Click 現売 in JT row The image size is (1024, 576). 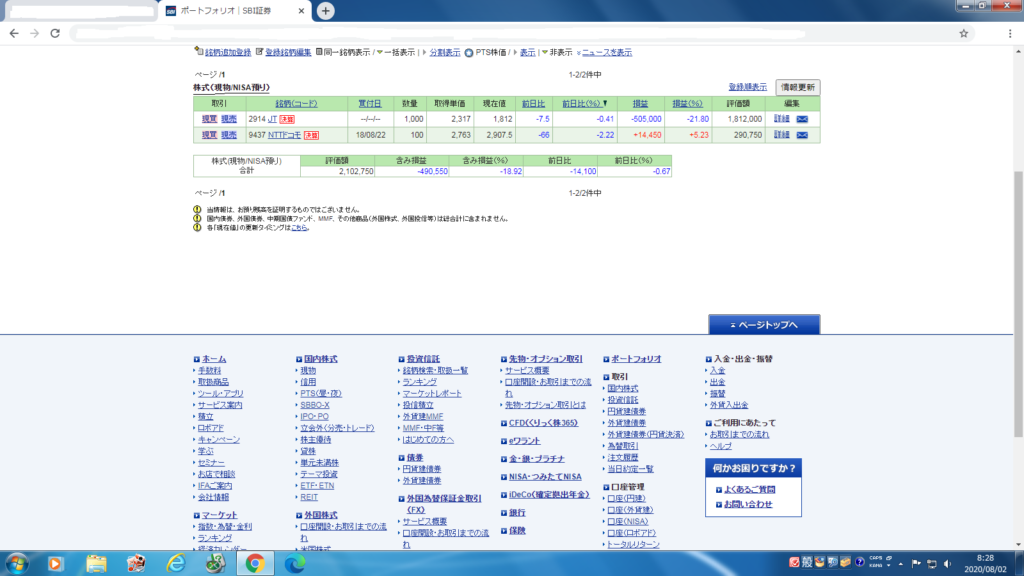point(229,119)
